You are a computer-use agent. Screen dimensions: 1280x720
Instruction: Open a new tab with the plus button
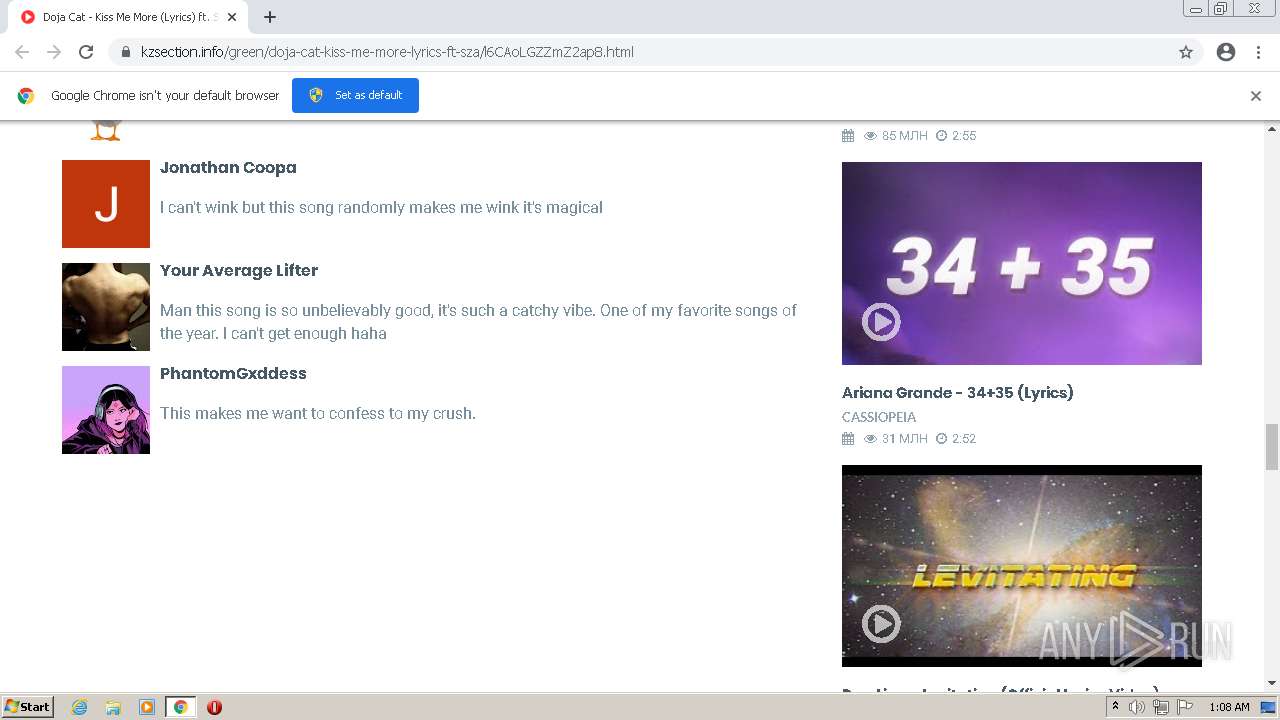coord(270,17)
